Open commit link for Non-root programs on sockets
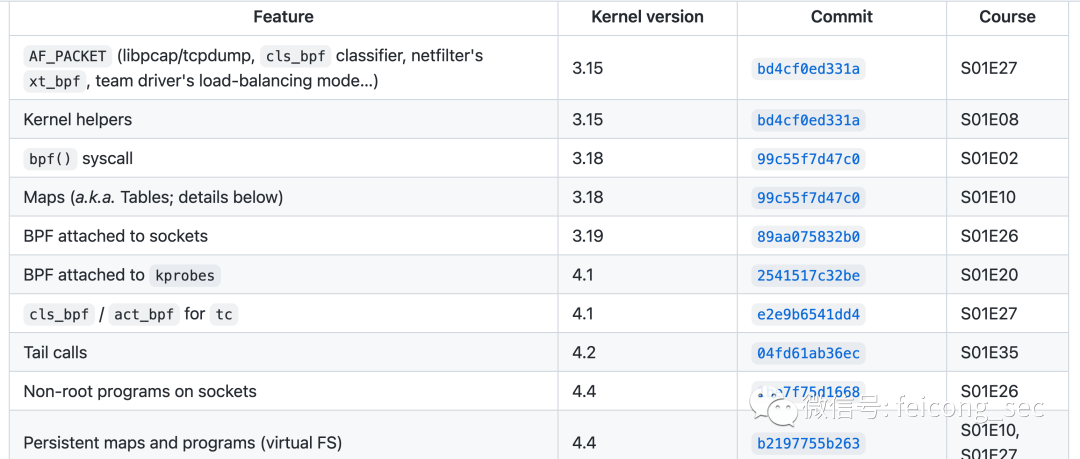 click(808, 392)
